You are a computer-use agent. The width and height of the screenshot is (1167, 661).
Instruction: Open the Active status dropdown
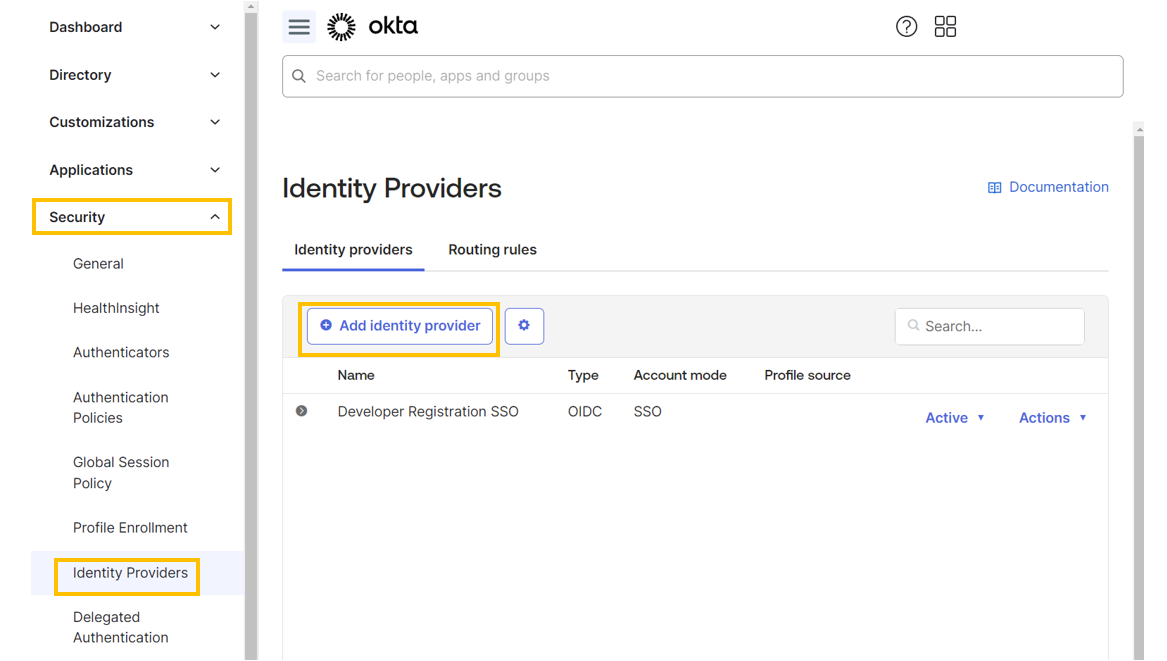(954, 417)
